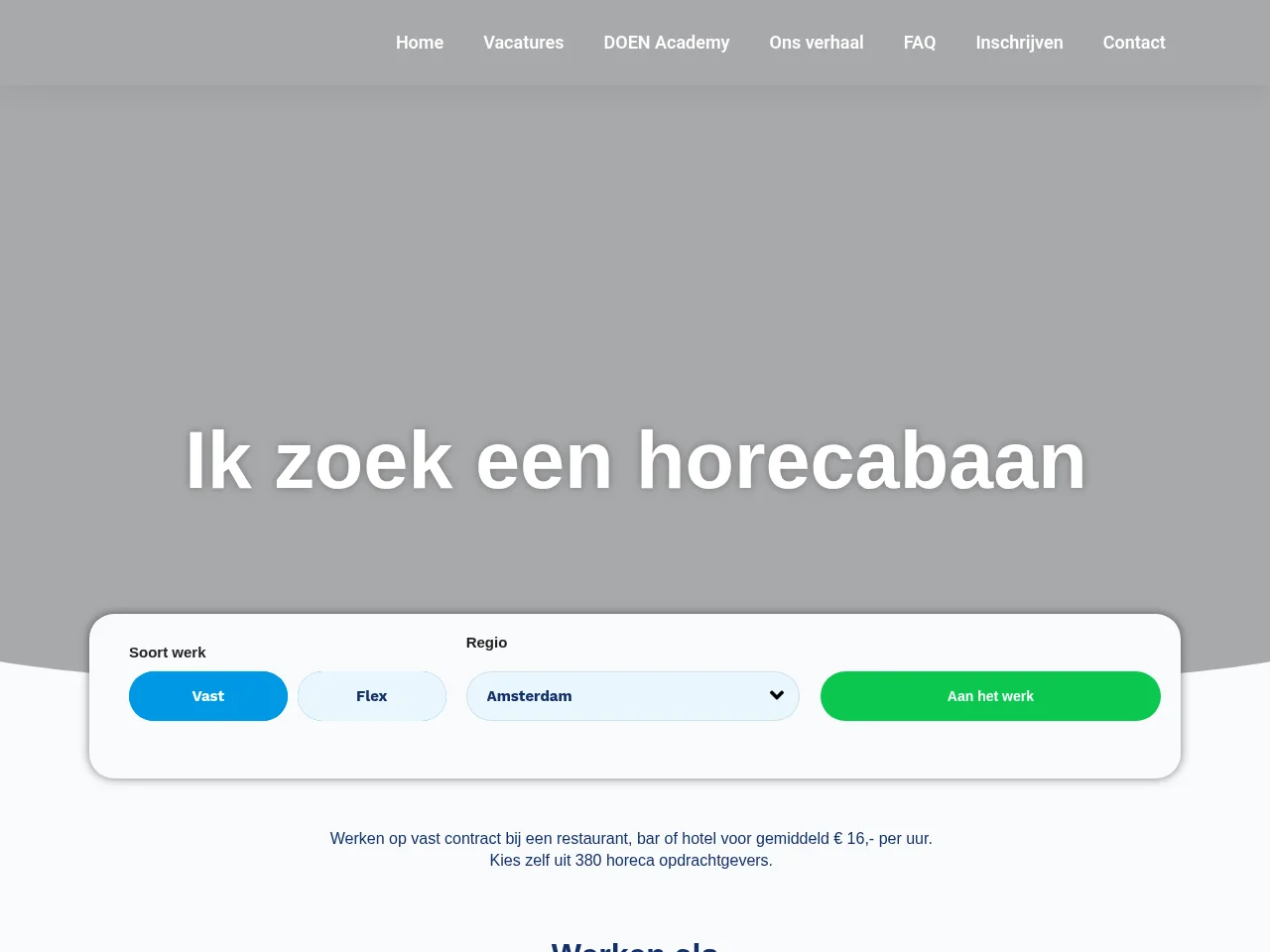Open DOEN Academy page
1270x952 pixels.
point(667,43)
